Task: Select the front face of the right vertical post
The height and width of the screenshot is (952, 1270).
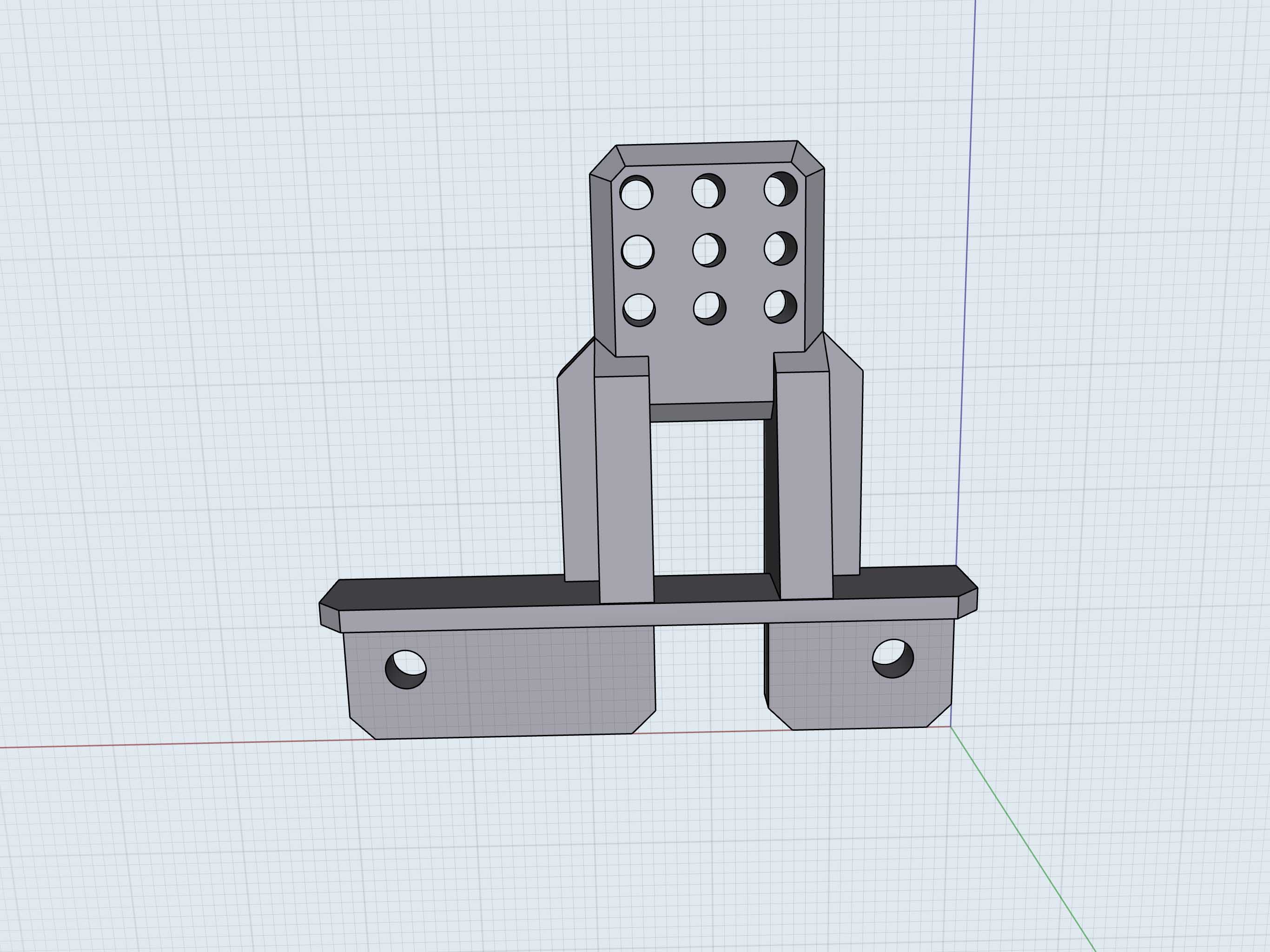Action: click(x=804, y=485)
